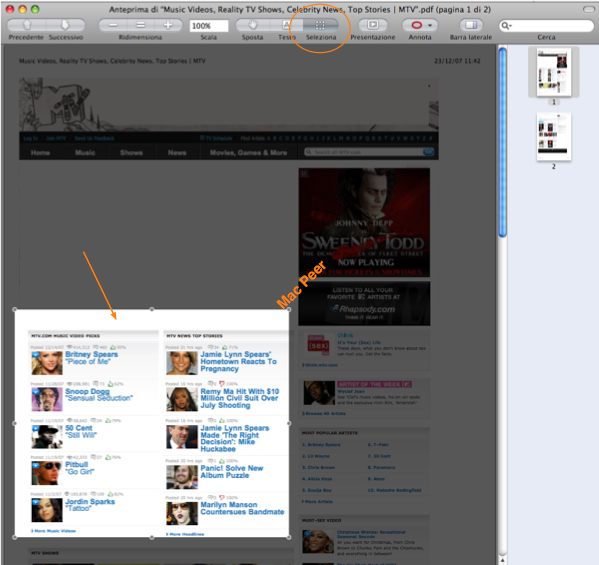
Task: Click the Snoop Dogg video thumbnail
Action: (47, 400)
